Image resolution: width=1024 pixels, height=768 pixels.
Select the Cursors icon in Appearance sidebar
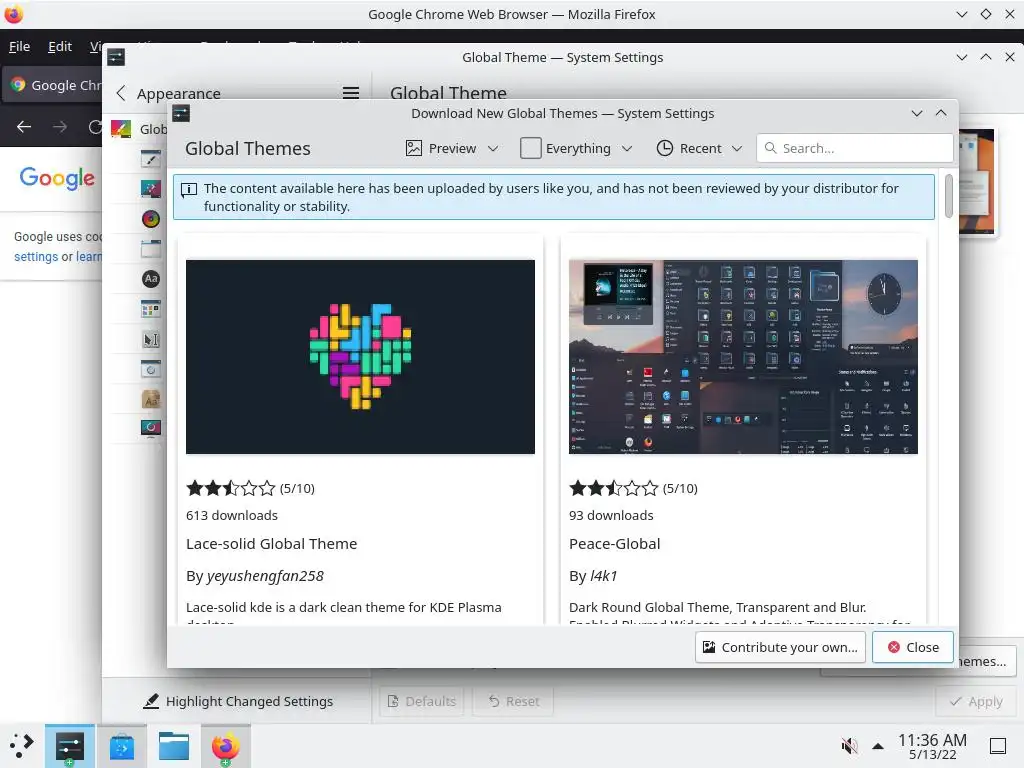151,339
